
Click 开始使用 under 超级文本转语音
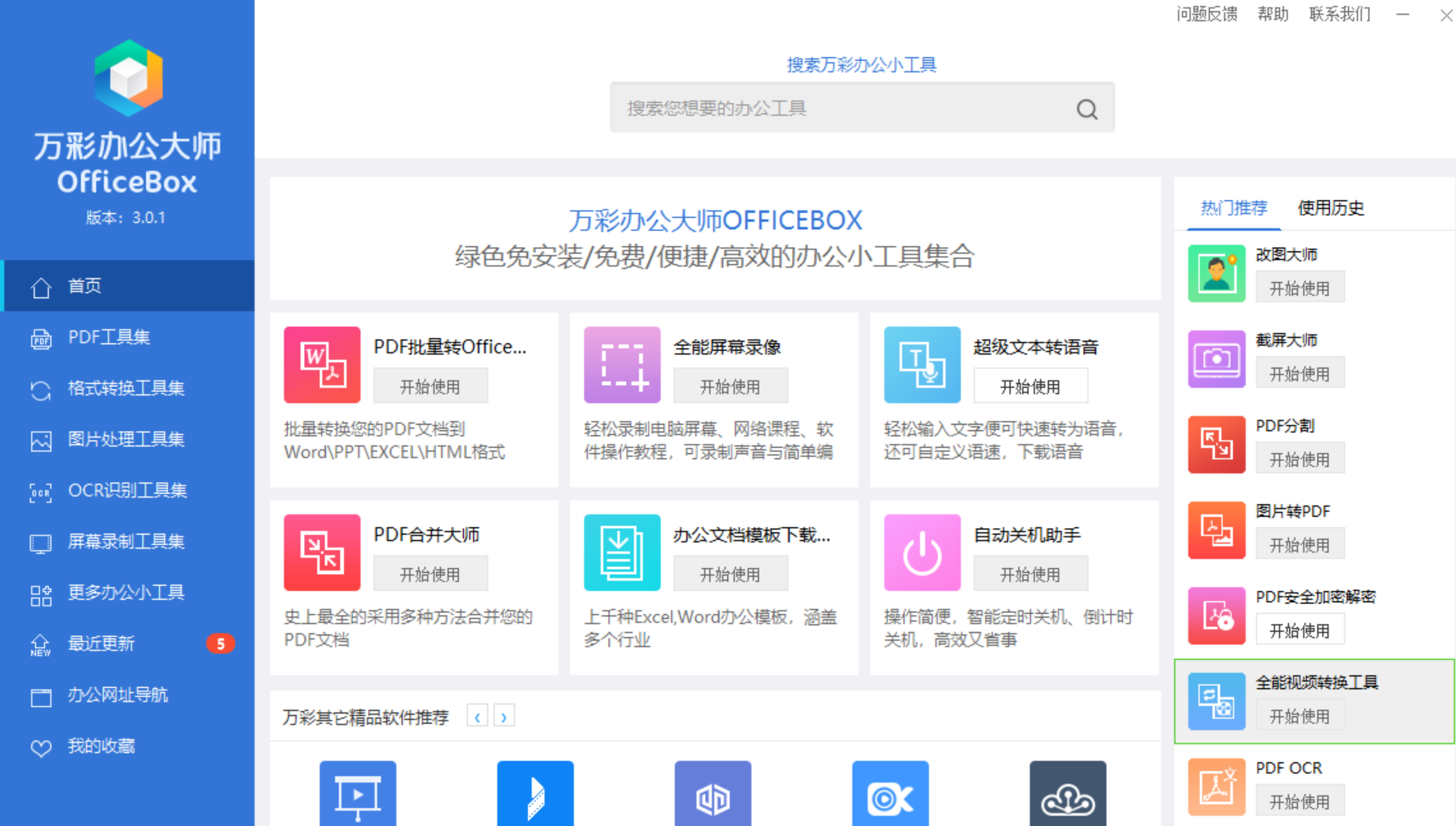[x=1030, y=387]
